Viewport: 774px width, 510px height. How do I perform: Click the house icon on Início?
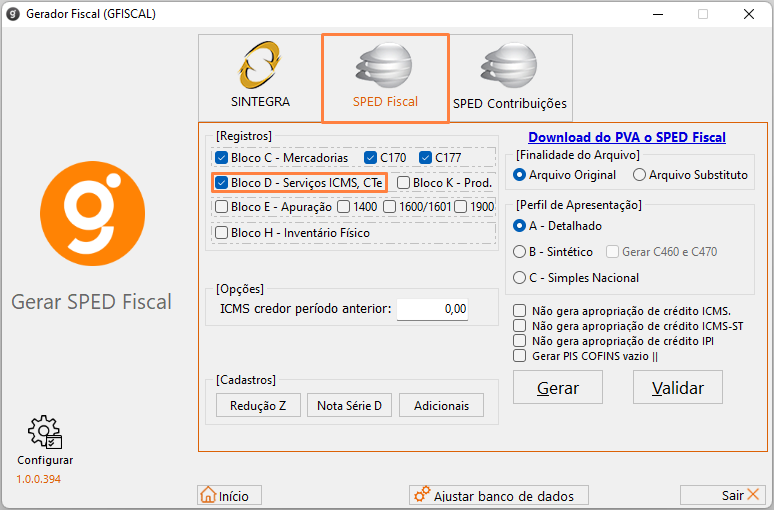tap(208, 495)
